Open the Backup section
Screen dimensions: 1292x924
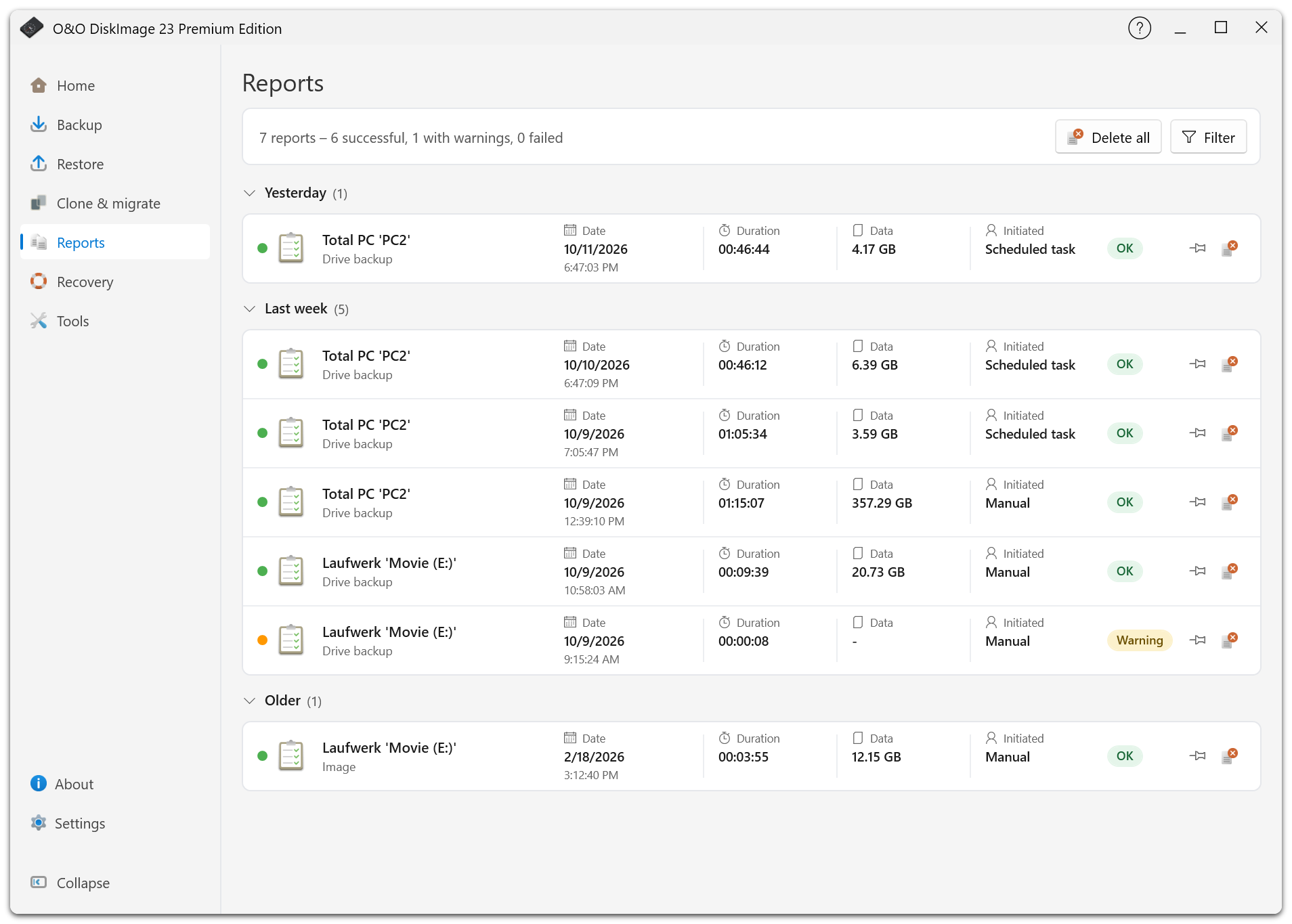[x=115, y=125]
